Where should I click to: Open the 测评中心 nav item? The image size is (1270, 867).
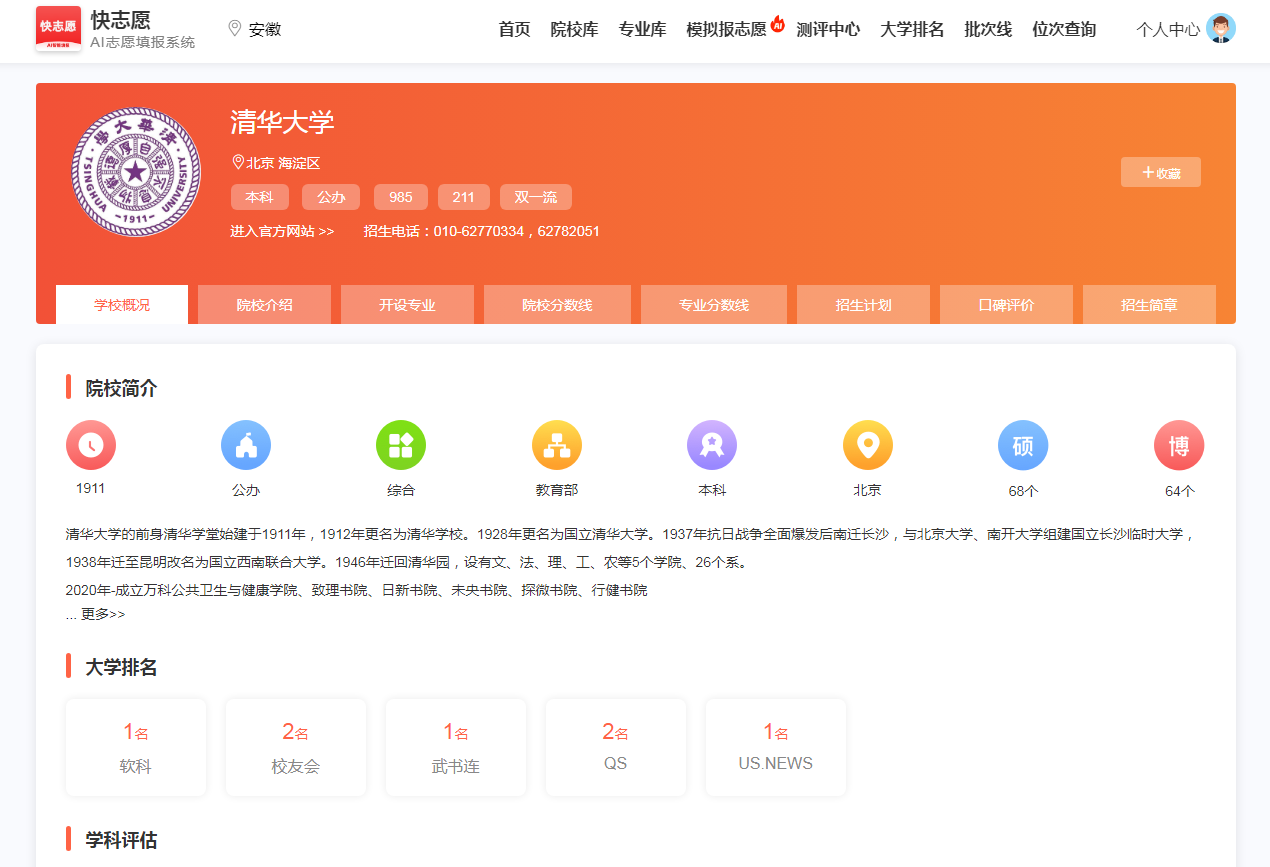[828, 29]
